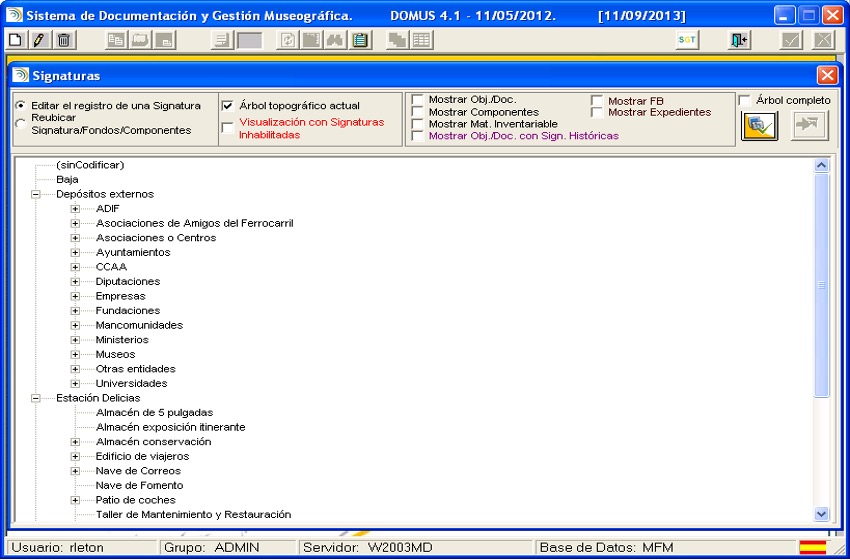Expand the 'Patio de coches' node
This screenshot has height=560, width=850.
pos(75,500)
